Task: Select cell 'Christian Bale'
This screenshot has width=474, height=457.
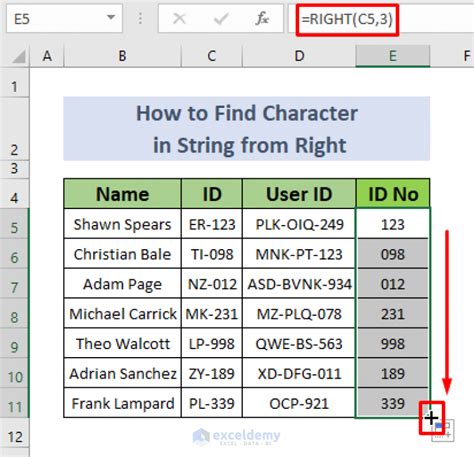Action: click(122, 254)
